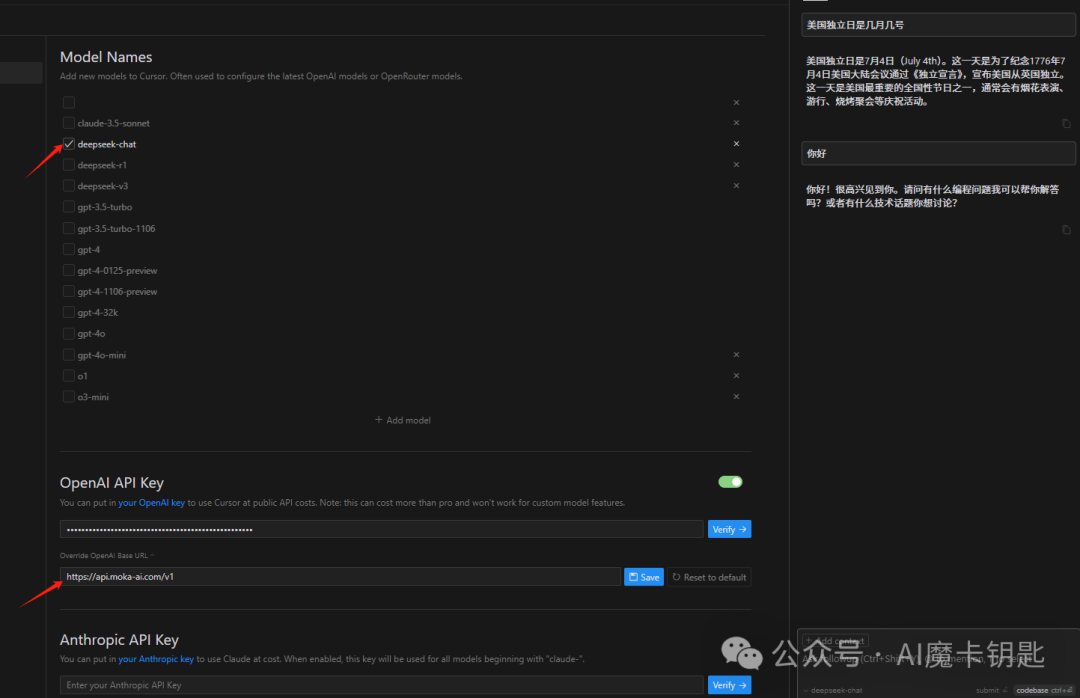Reset the base URL to default
Image resolution: width=1080 pixels, height=698 pixels.
(708, 576)
